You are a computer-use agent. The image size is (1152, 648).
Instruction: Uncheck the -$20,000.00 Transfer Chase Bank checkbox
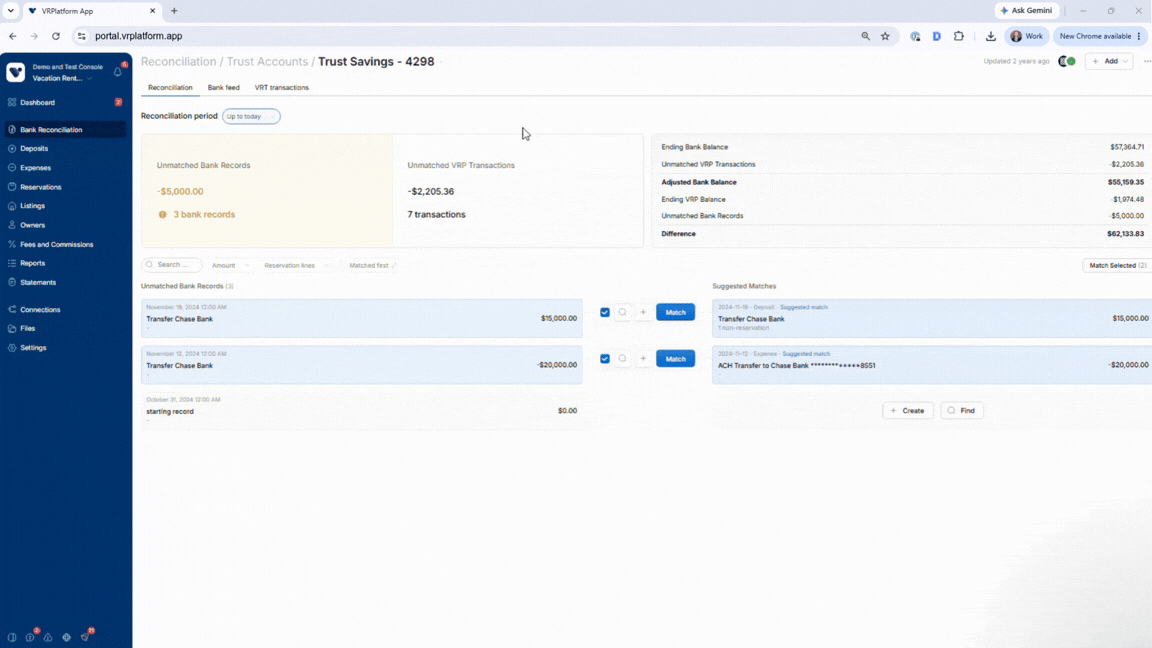point(605,359)
